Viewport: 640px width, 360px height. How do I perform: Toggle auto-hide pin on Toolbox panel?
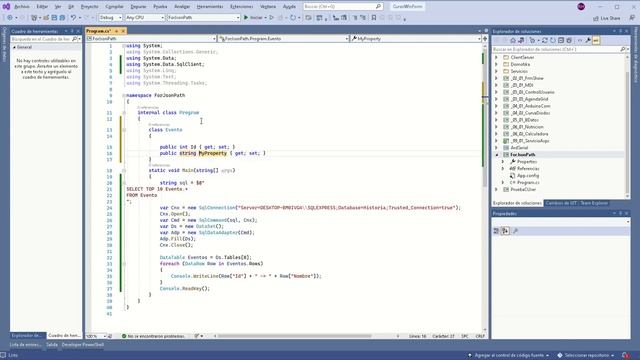(72, 31)
